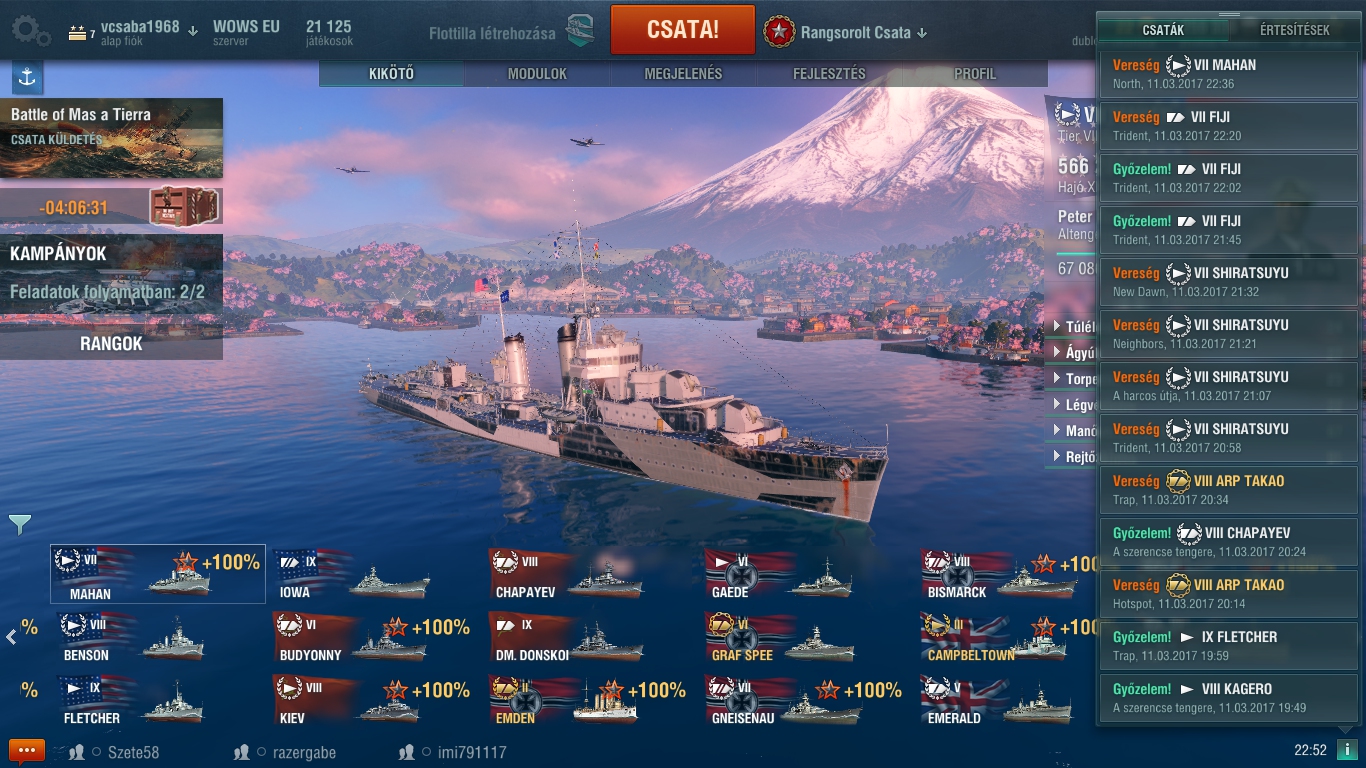Open the settings gear menu
1366x768 pixels.
point(31,31)
